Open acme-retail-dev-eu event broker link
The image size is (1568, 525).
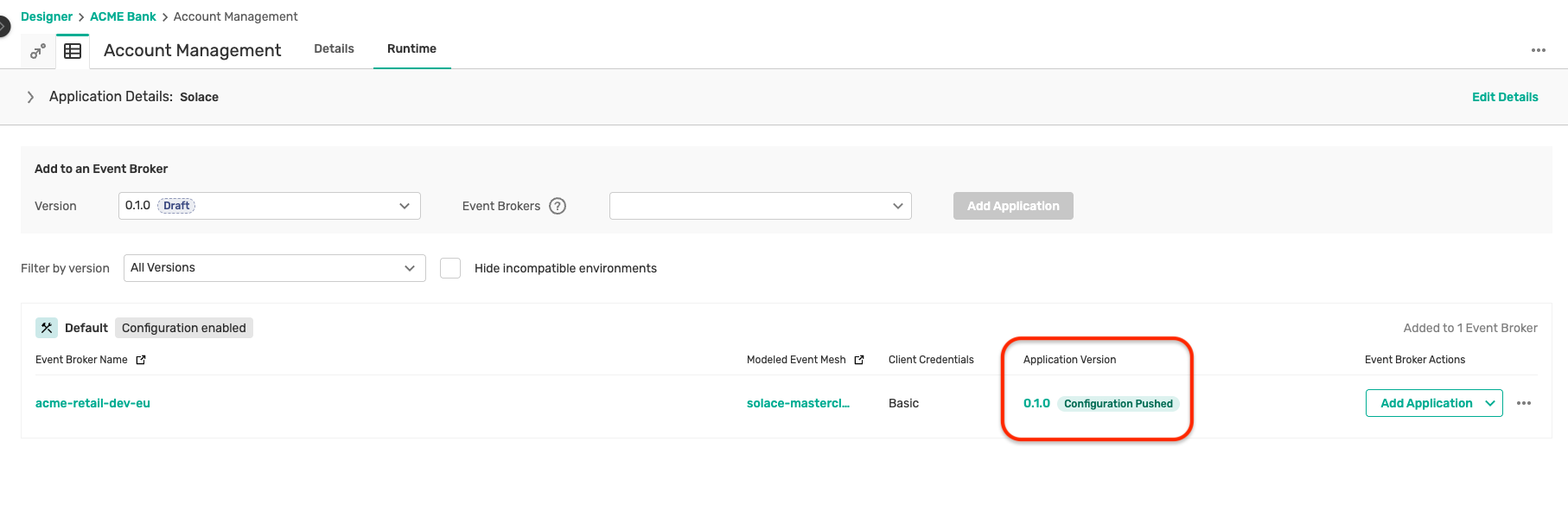point(92,403)
